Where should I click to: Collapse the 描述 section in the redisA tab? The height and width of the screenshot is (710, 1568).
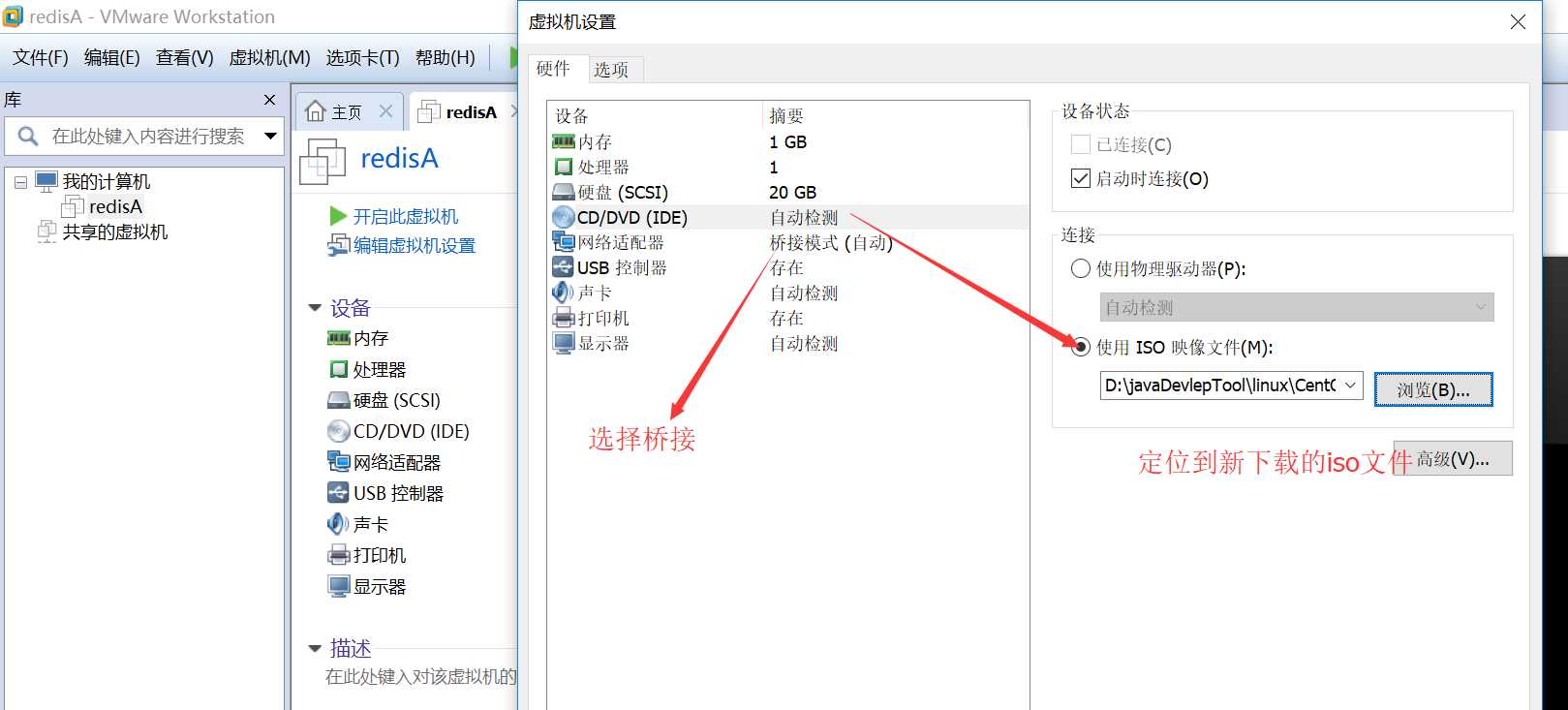point(315,649)
